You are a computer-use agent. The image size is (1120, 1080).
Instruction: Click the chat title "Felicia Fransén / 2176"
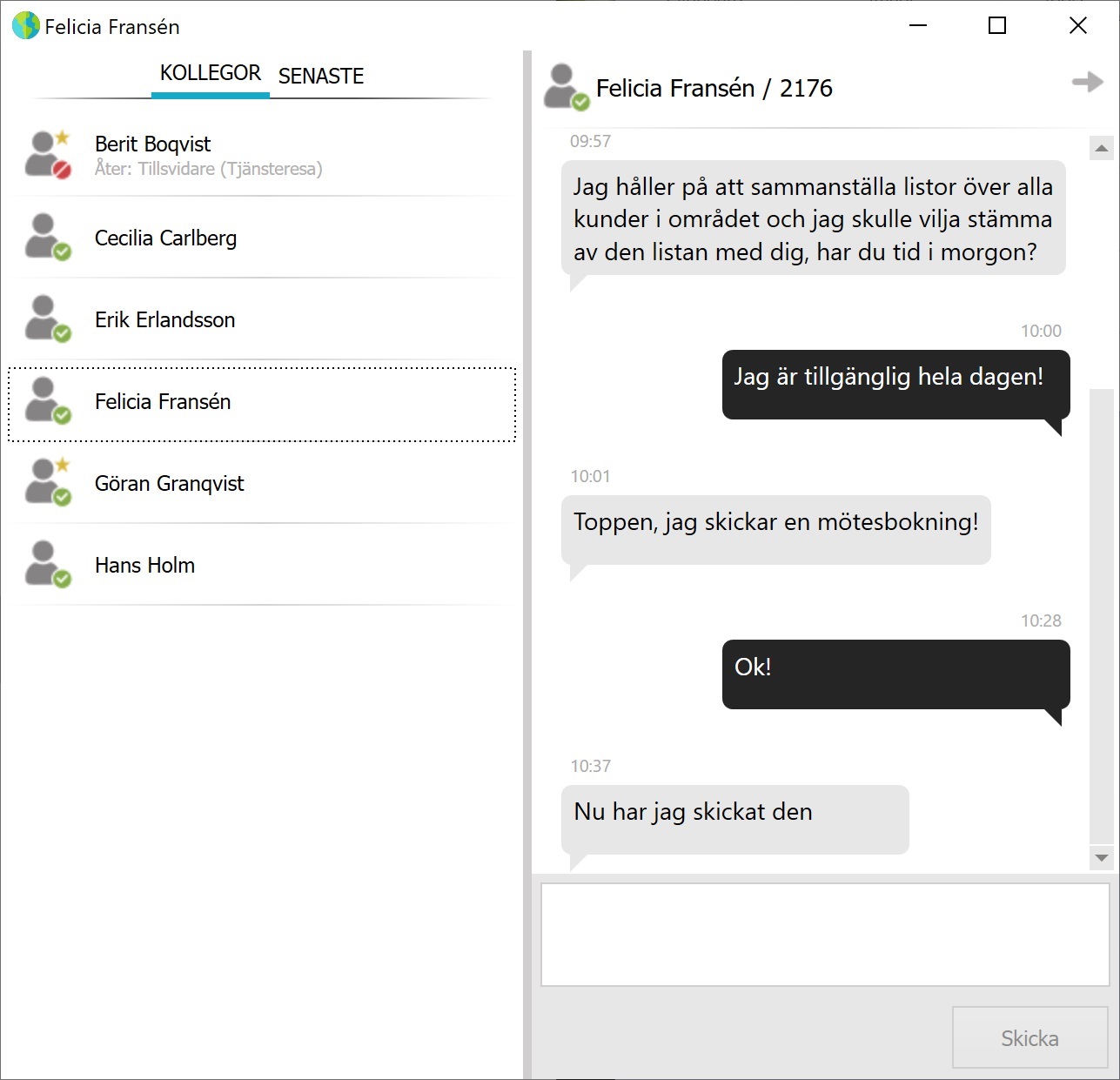714,88
